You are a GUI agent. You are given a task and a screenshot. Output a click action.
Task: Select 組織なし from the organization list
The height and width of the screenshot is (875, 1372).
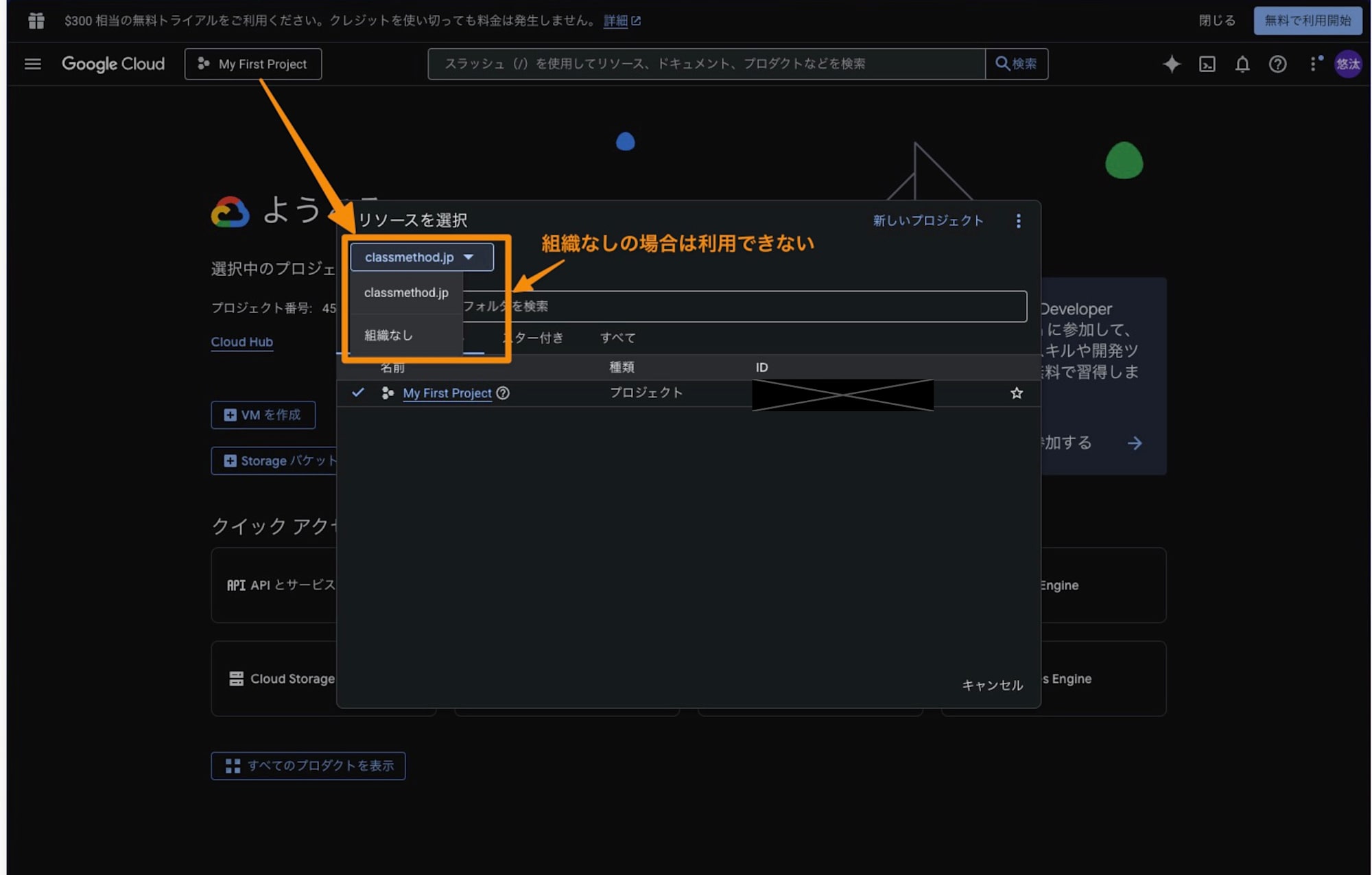pyautogui.click(x=388, y=335)
